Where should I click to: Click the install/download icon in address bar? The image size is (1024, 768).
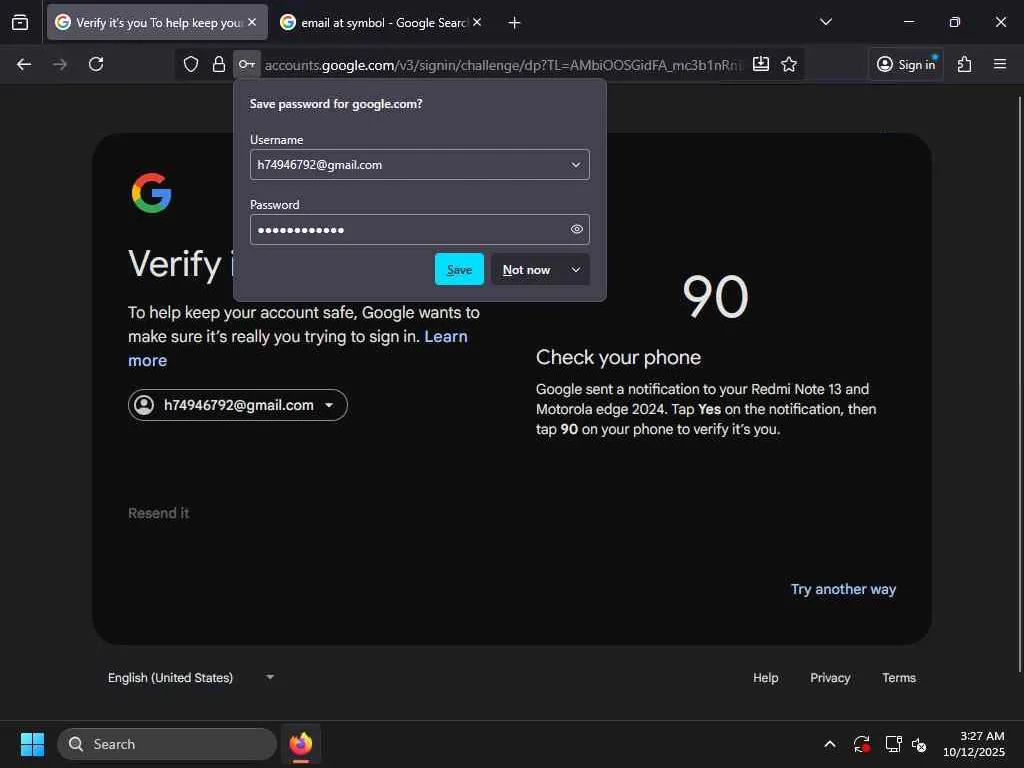pyautogui.click(x=761, y=64)
